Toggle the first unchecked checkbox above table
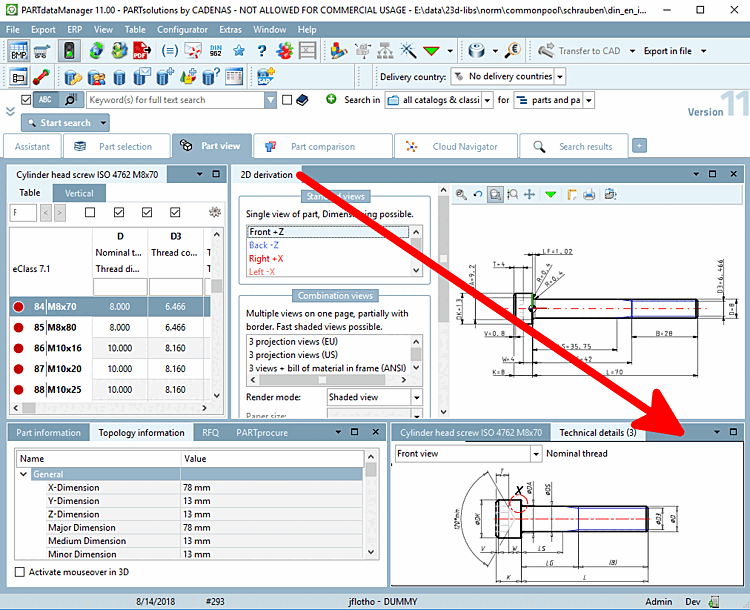The width and height of the screenshot is (750, 610). 90,212
